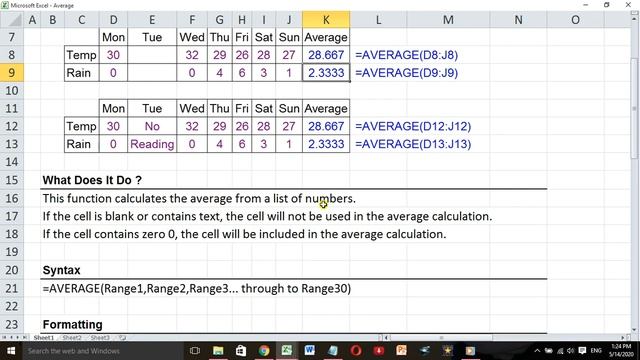Screen dimensions: 640x360
Task: Select row 9 header
Action: pos(11,73)
